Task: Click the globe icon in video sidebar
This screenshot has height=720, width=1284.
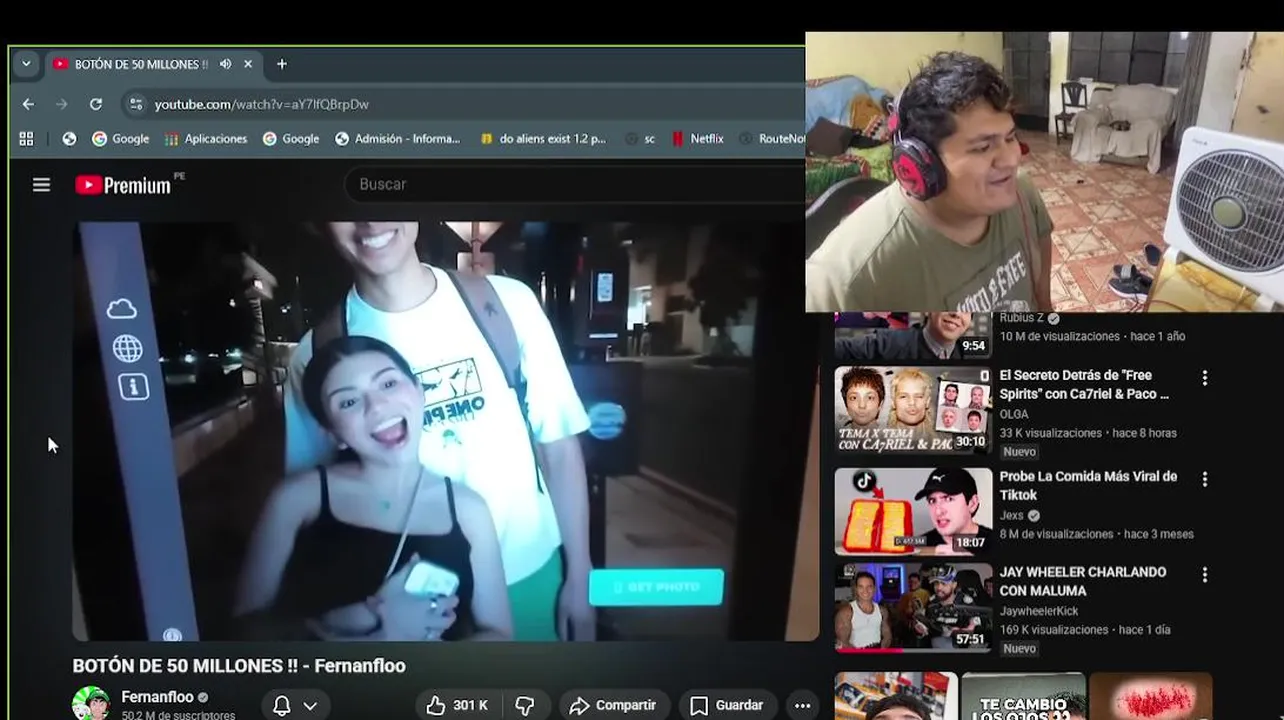Action: pos(127,348)
